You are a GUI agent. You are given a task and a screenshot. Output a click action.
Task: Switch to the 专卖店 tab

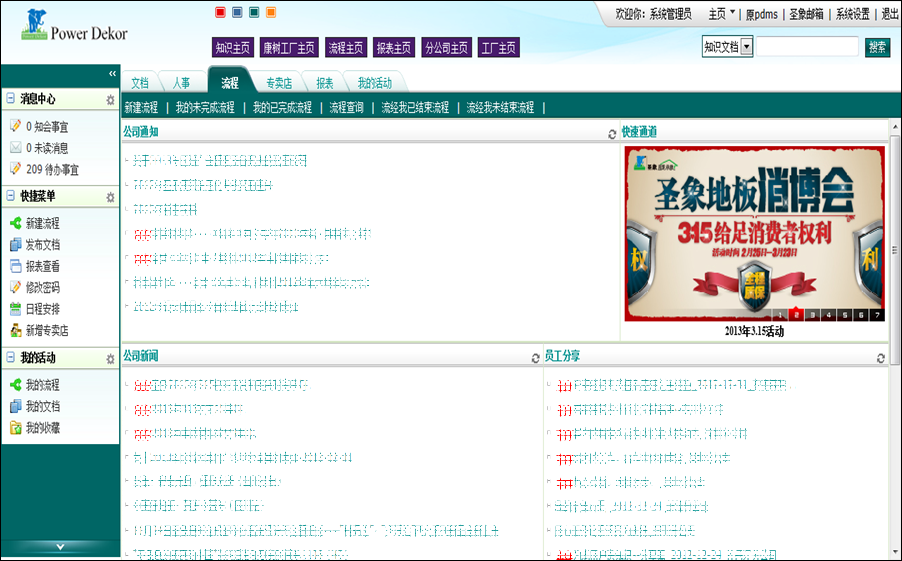point(279,83)
